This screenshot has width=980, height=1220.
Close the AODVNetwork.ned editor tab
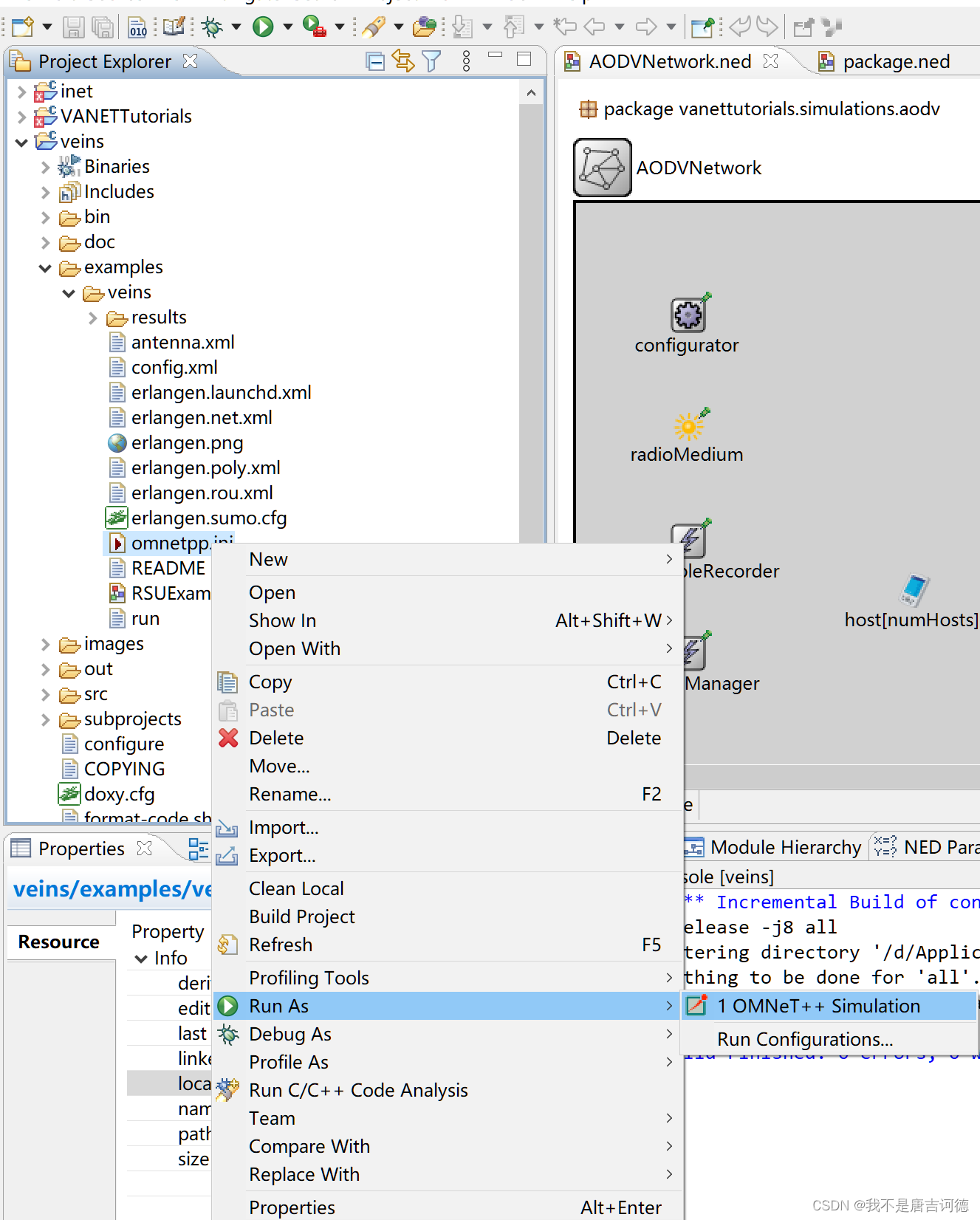pyautogui.click(x=770, y=61)
